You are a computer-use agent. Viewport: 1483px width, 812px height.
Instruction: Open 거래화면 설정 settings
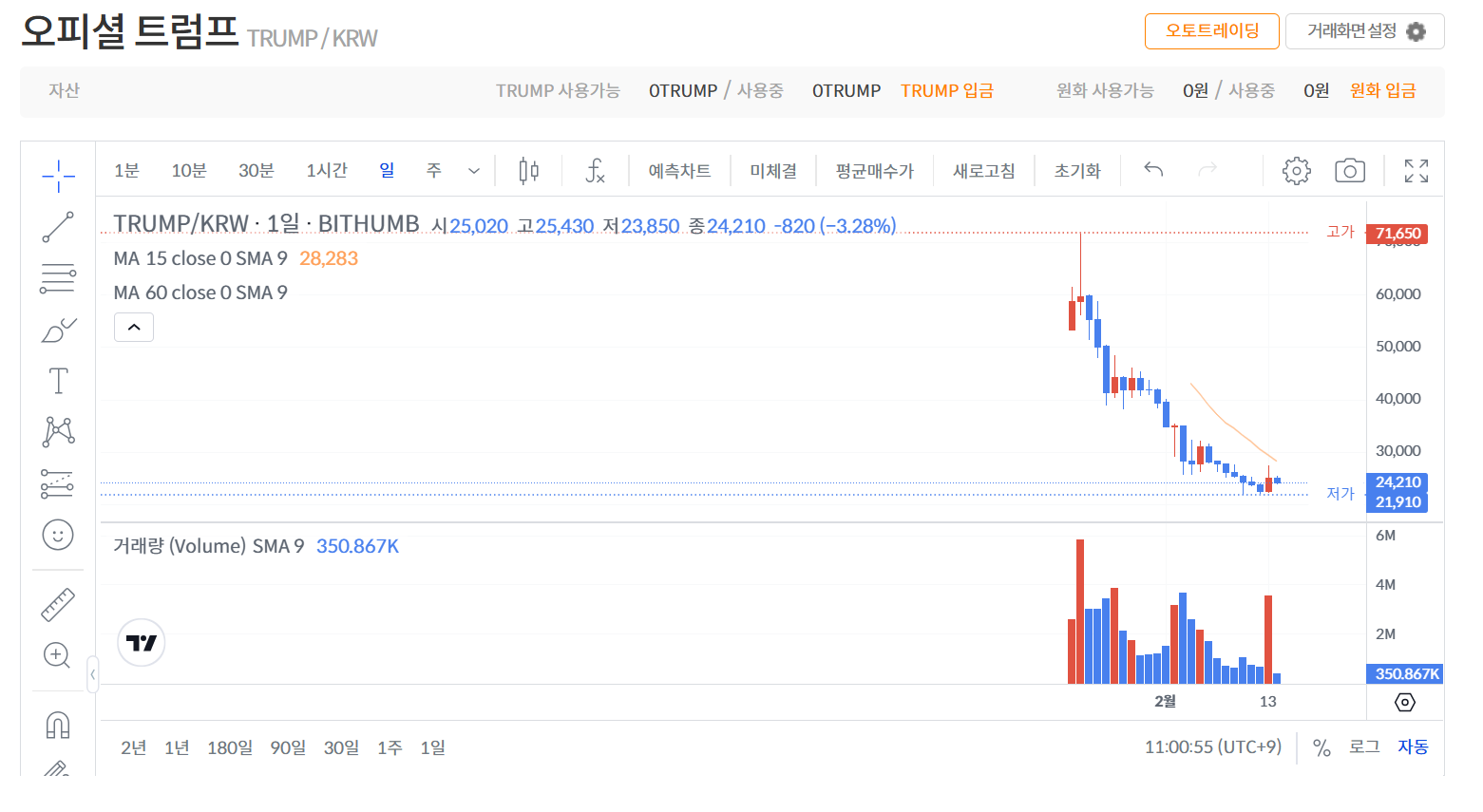[x=1365, y=31]
